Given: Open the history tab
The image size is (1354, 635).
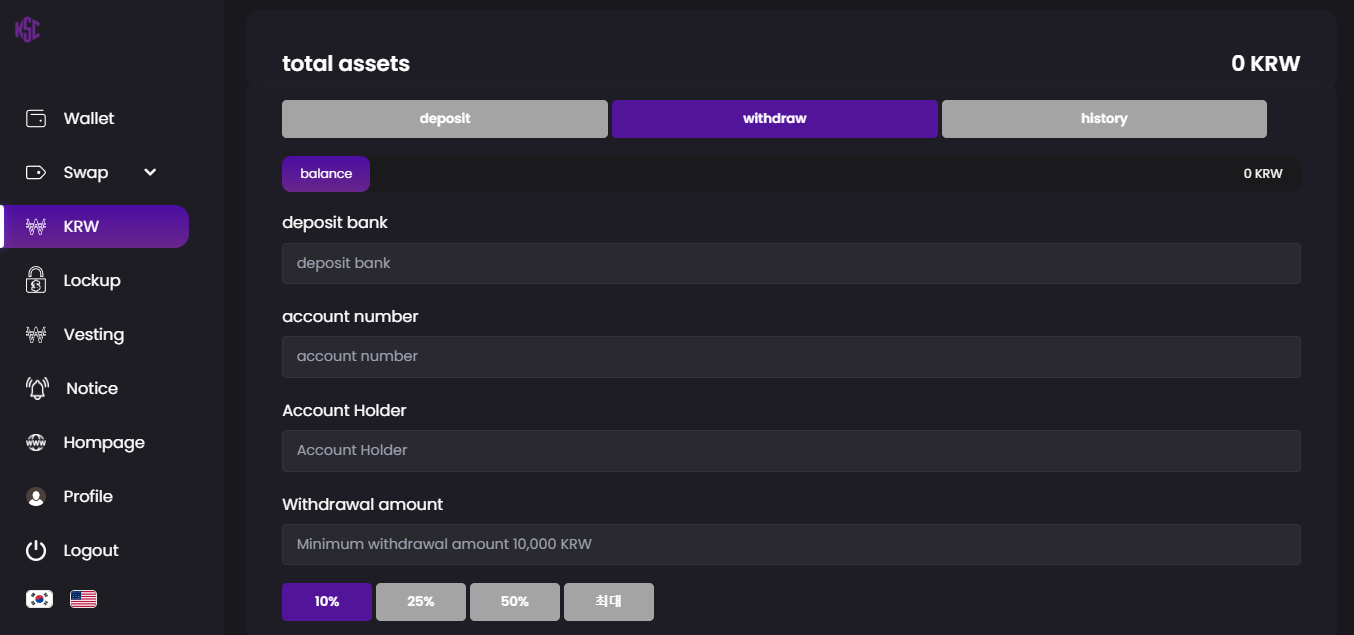Looking at the screenshot, I should [1104, 119].
